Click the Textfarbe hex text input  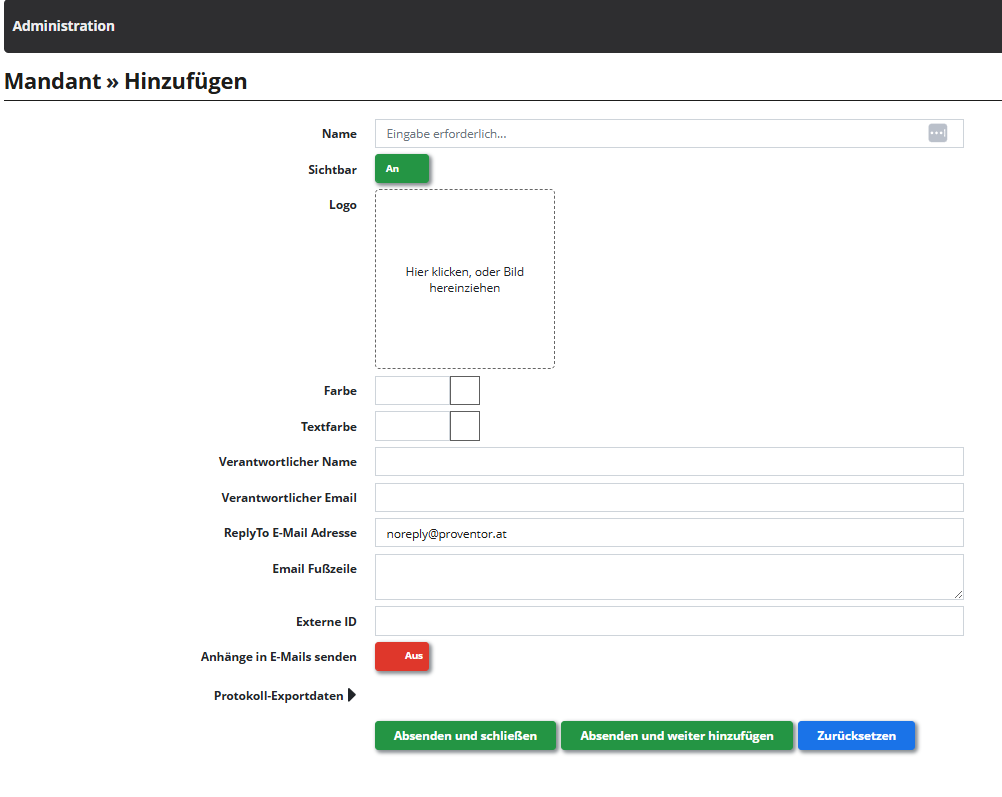(x=412, y=426)
